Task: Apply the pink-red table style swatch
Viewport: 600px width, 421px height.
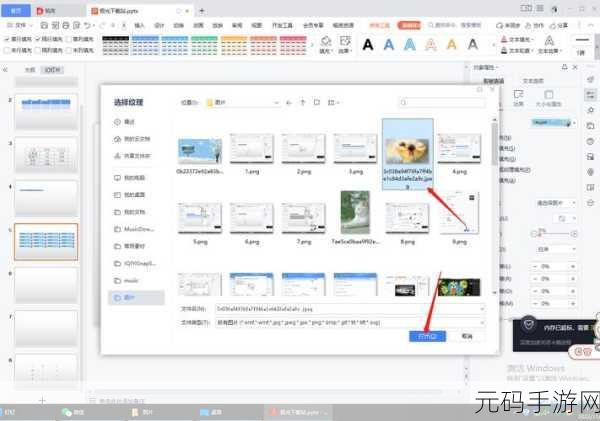Action: (293, 45)
